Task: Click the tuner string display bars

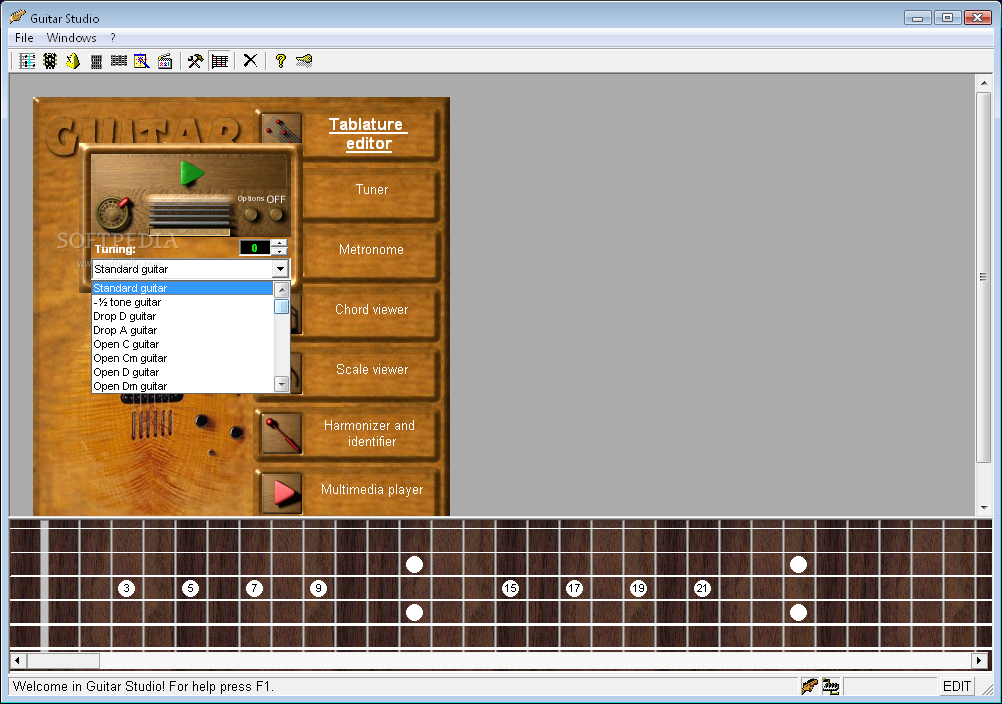Action: pyautogui.click(x=189, y=215)
